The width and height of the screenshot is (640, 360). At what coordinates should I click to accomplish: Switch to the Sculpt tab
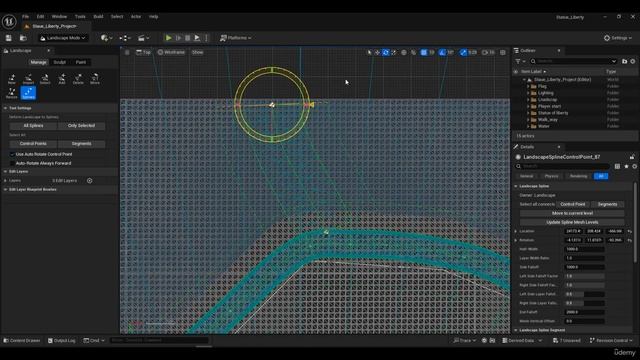60,62
